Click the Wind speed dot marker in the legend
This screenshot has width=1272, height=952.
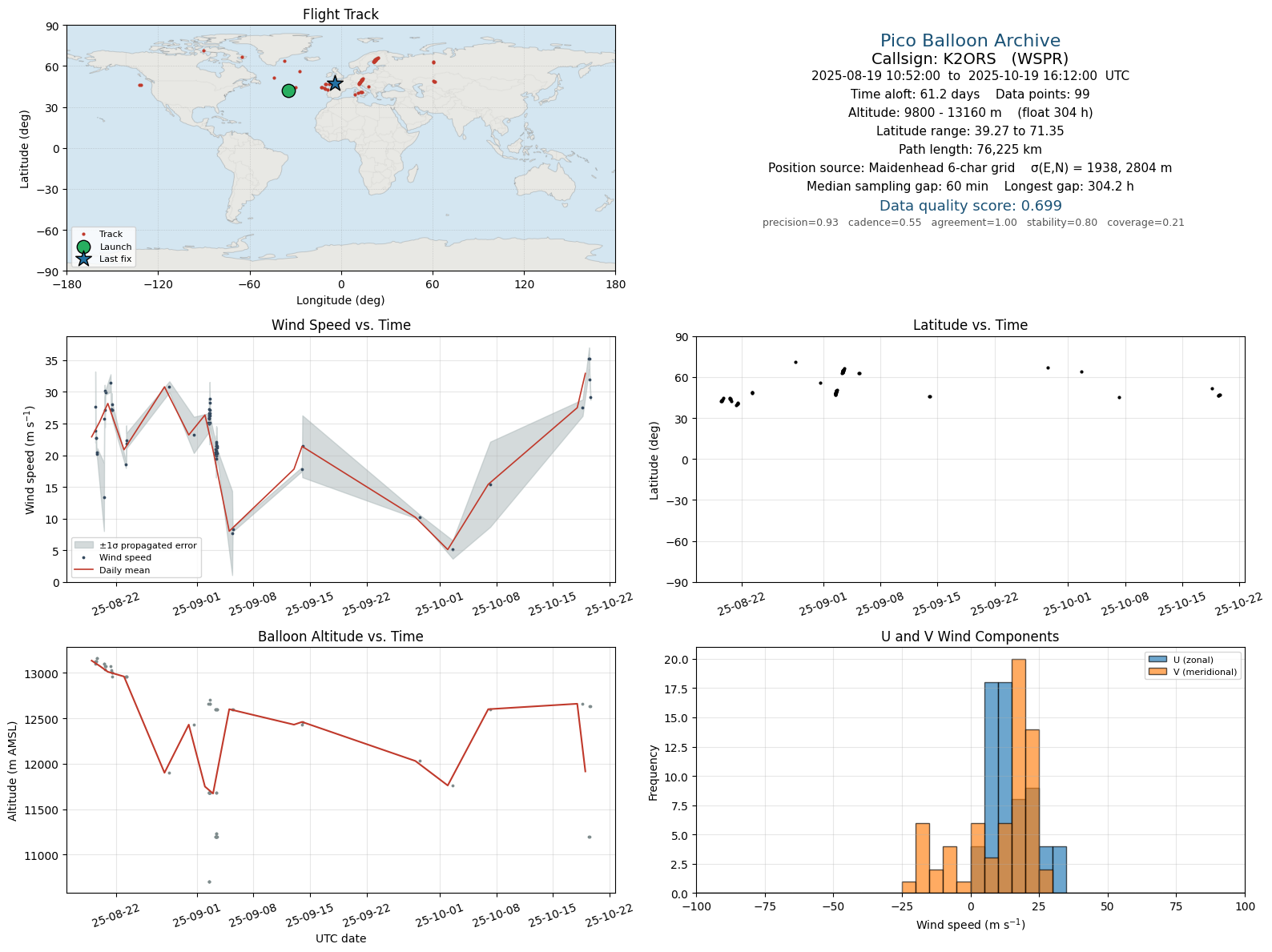tap(83, 557)
